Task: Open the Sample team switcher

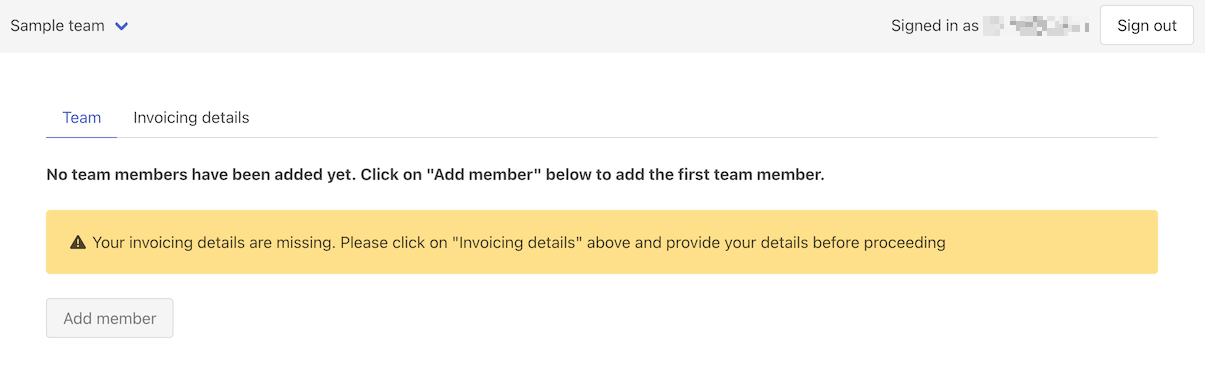Action: coord(70,26)
